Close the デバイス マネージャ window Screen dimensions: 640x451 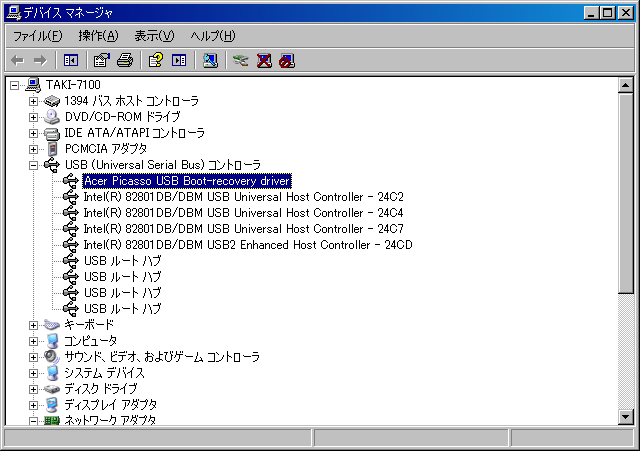[x=624, y=13]
